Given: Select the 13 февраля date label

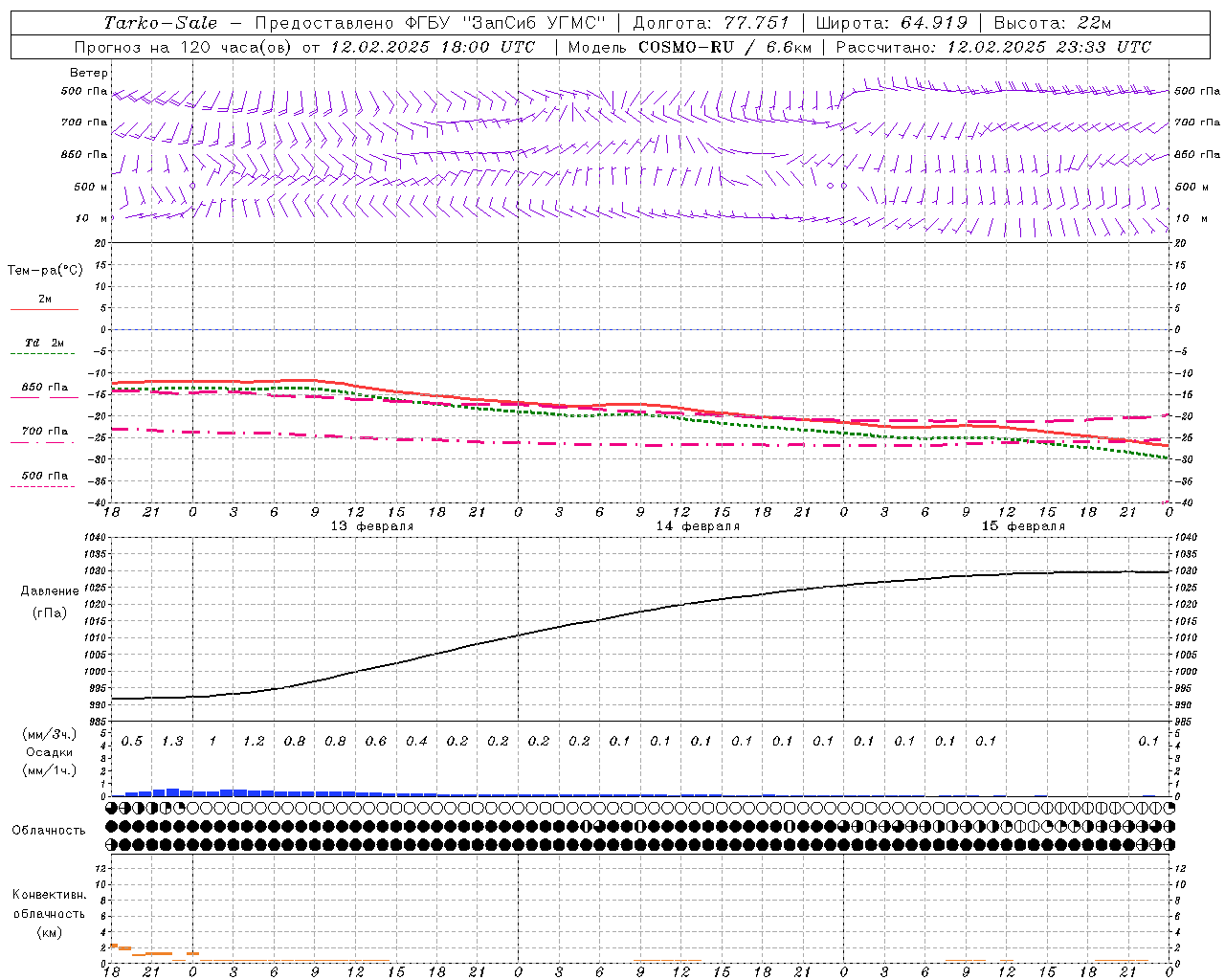Looking at the screenshot, I should (x=372, y=526).
